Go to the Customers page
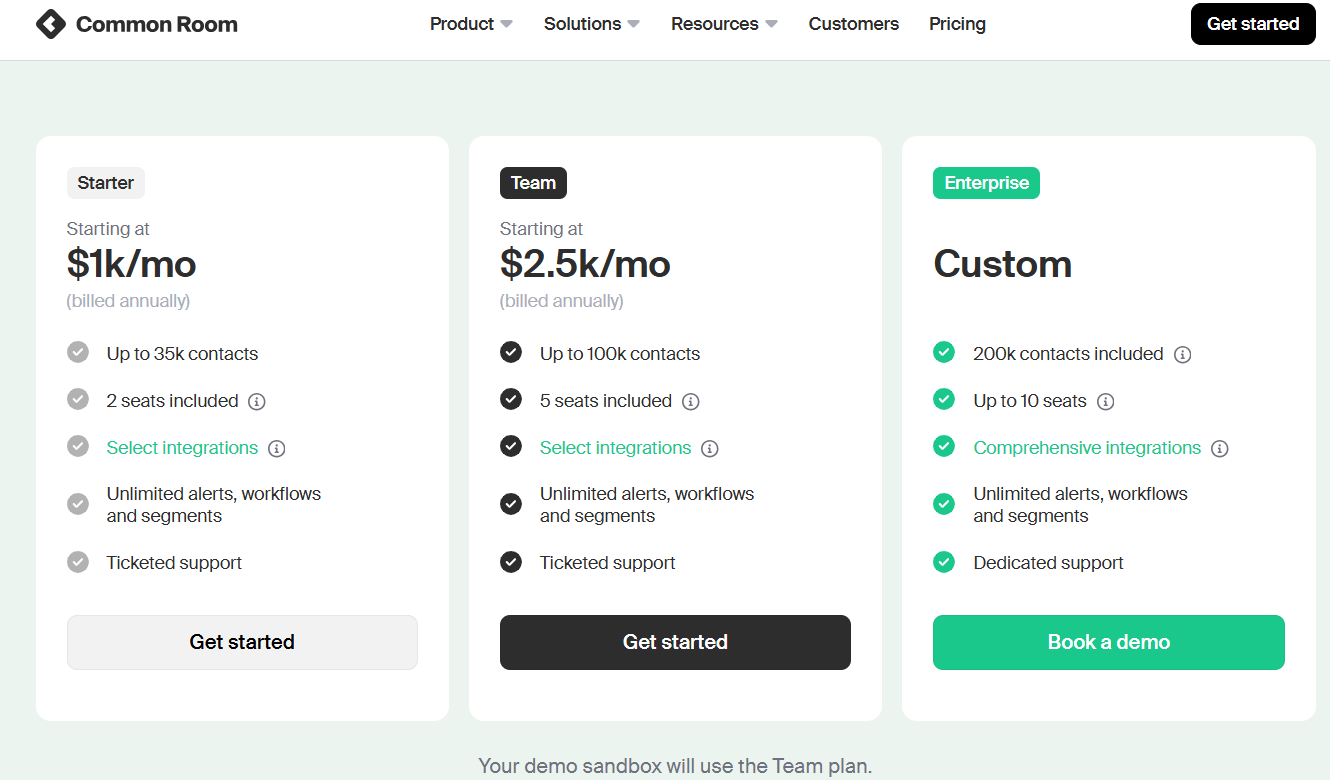The image size is (1330, 780). tap(853, 24)
